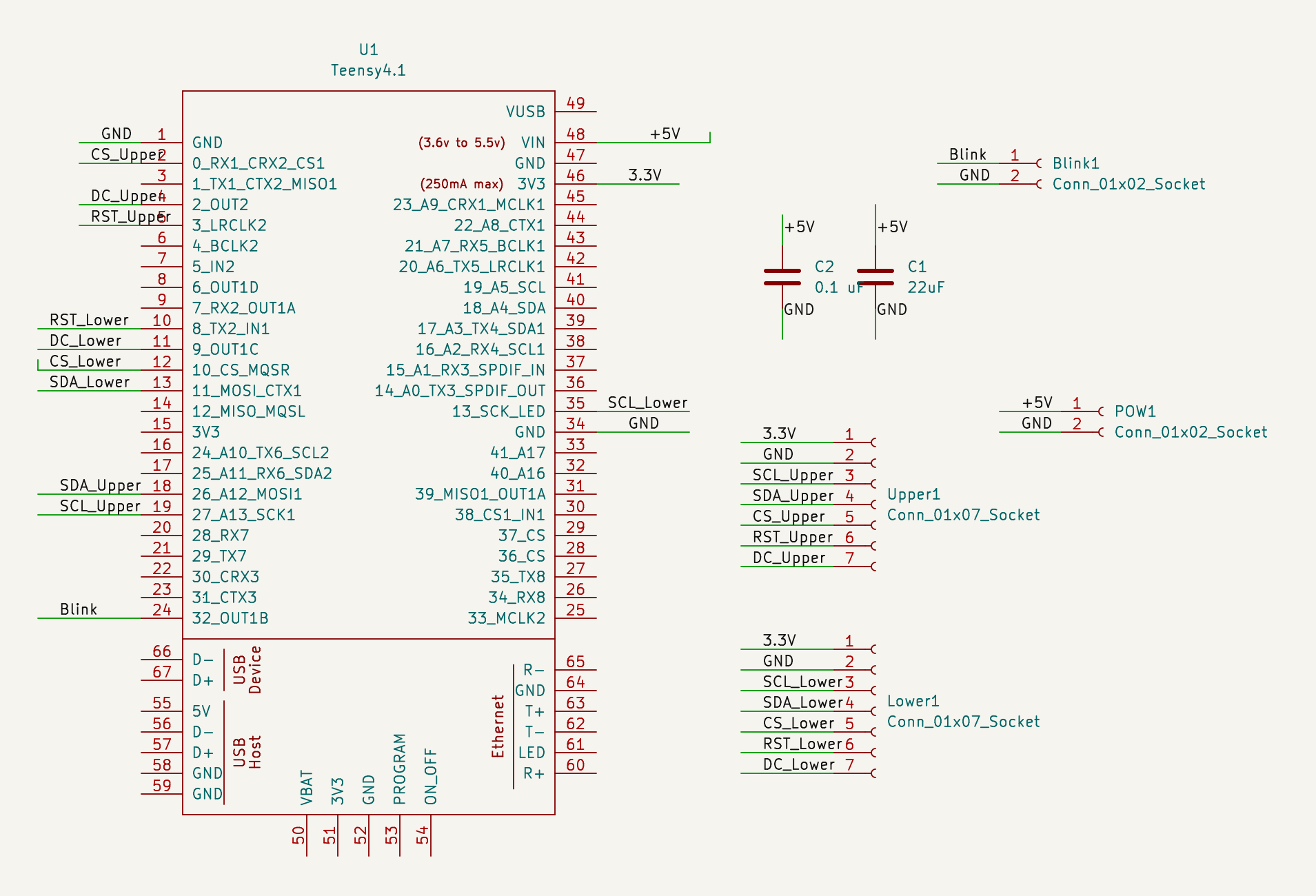Click the Blink label on Blink1 connector
1316x896 pixels.
coord(968,154)
